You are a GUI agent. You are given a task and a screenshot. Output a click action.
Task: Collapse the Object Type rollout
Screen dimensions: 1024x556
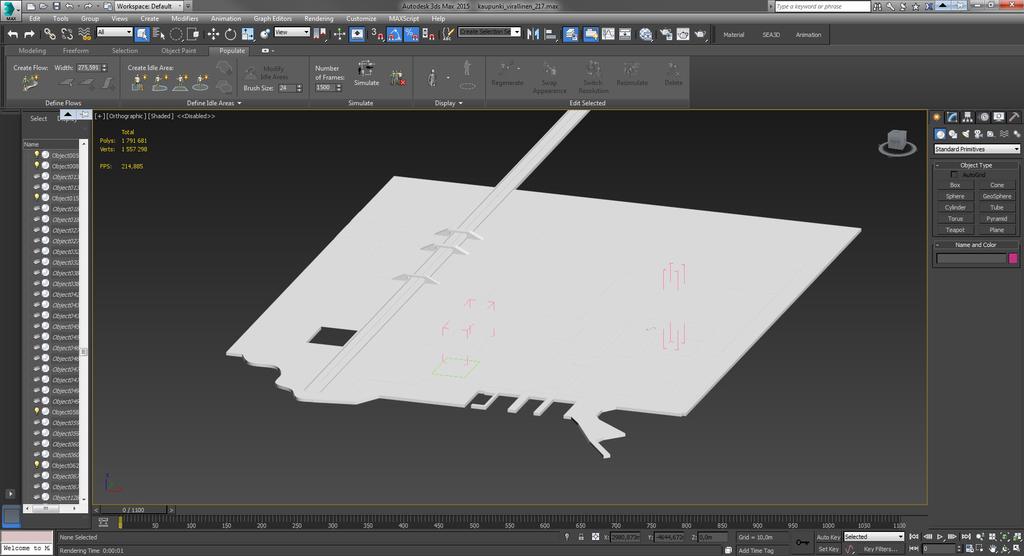pyautogui.click(x=976, y=165)
